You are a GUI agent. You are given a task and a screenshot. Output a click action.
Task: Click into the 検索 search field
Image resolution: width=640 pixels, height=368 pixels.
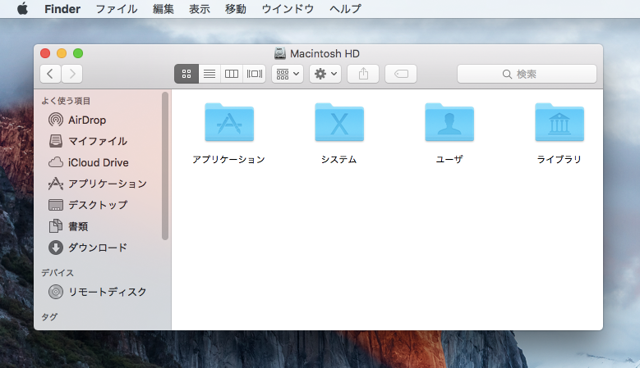[x=527, y=74]
